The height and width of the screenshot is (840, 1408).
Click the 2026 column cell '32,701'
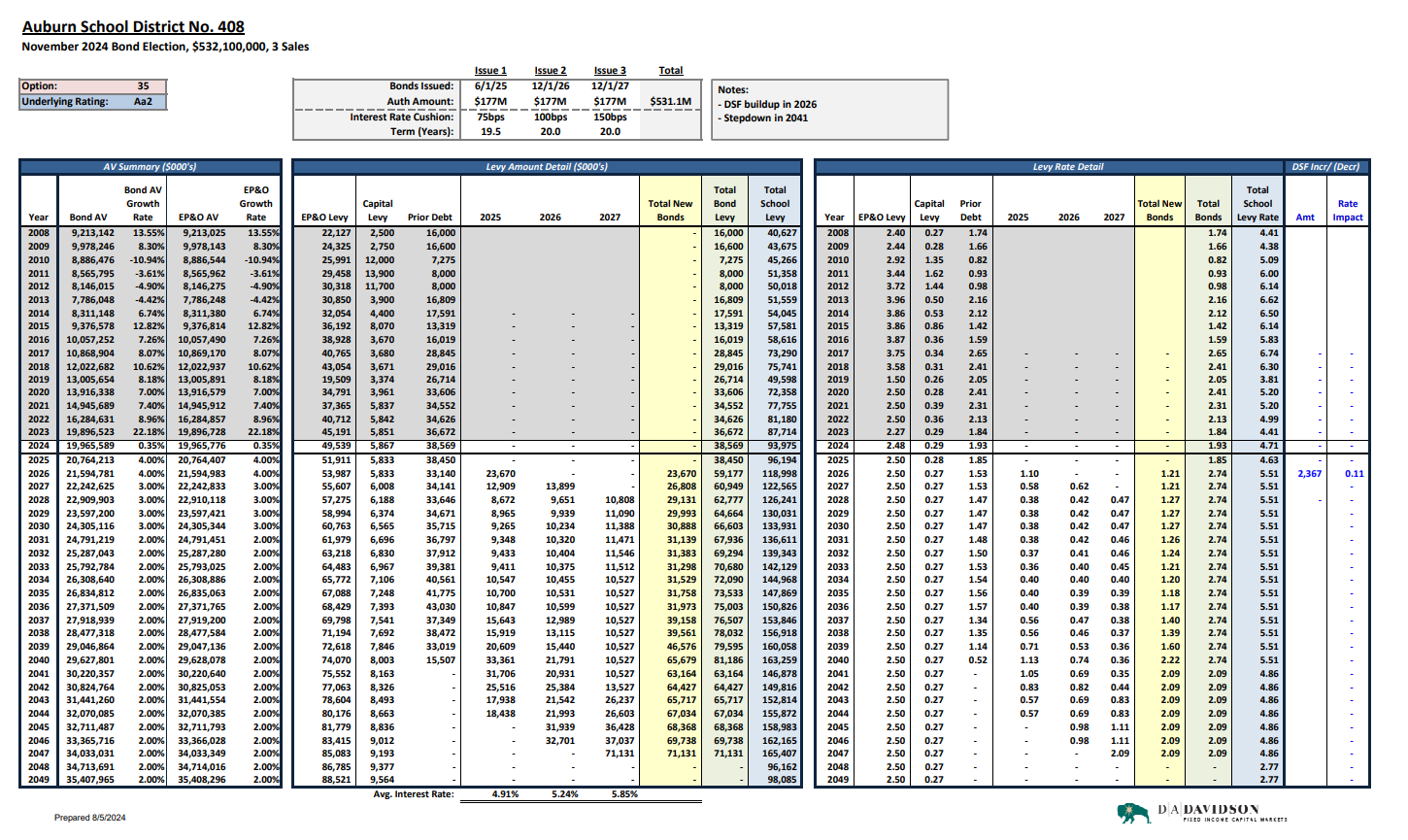(560, 740)
